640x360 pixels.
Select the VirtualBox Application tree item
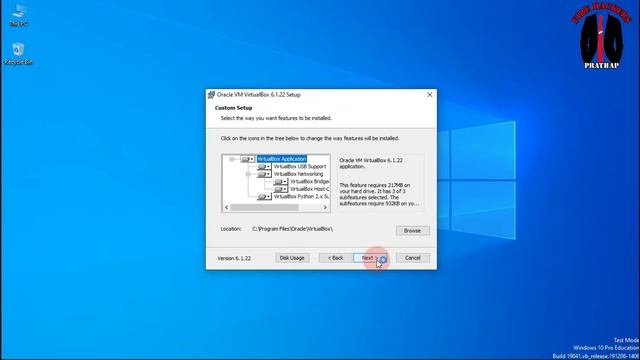click(x=282, y=159)
